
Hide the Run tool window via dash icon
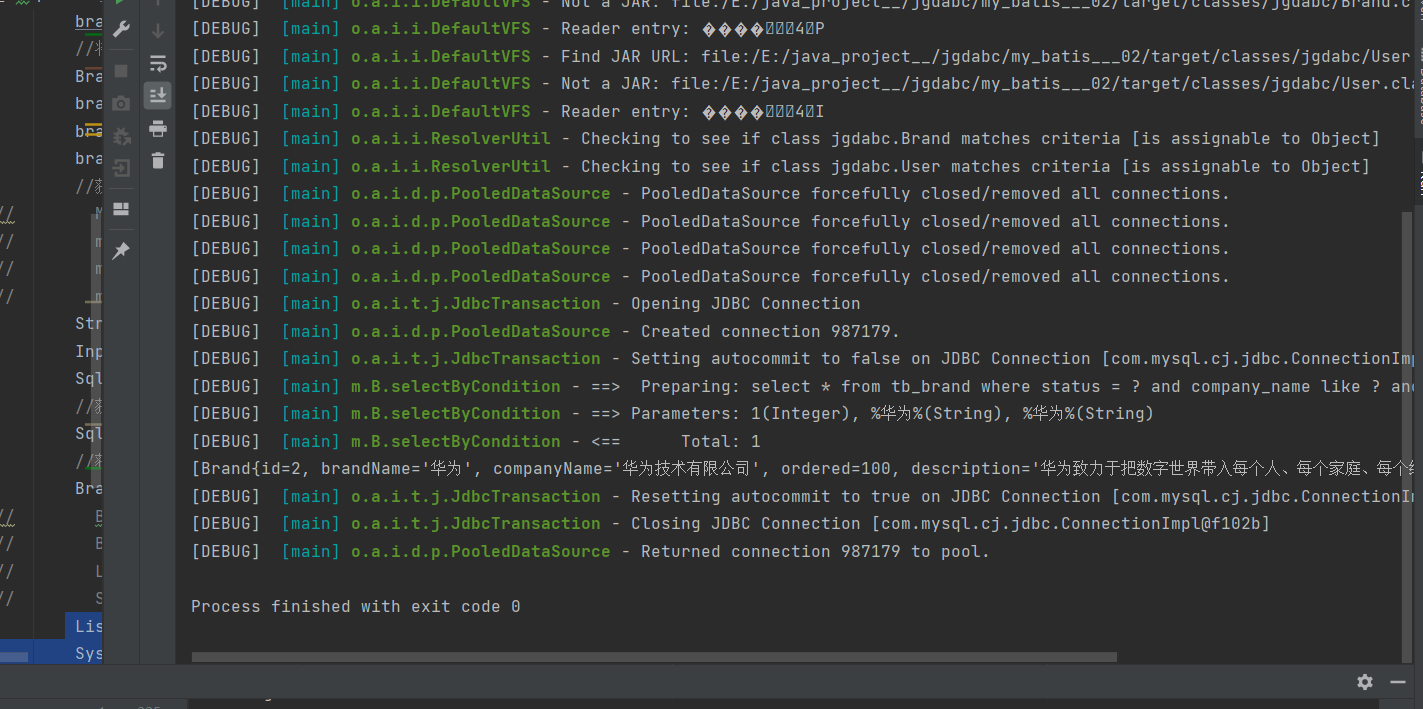tap(1398, 682)
